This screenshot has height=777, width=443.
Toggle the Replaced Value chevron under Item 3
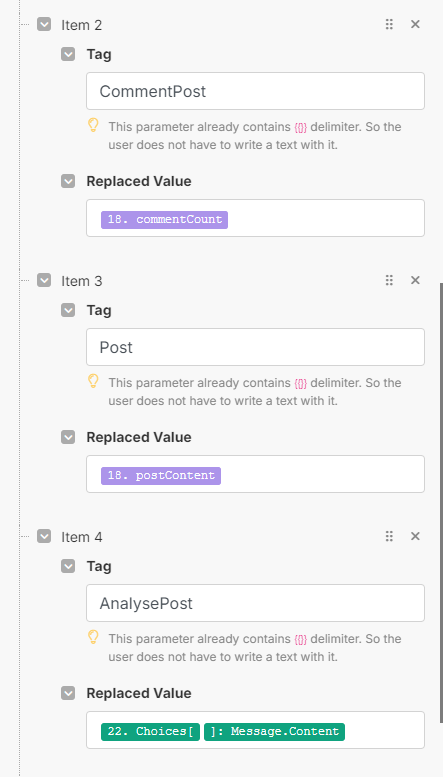[x=68, y=437]
